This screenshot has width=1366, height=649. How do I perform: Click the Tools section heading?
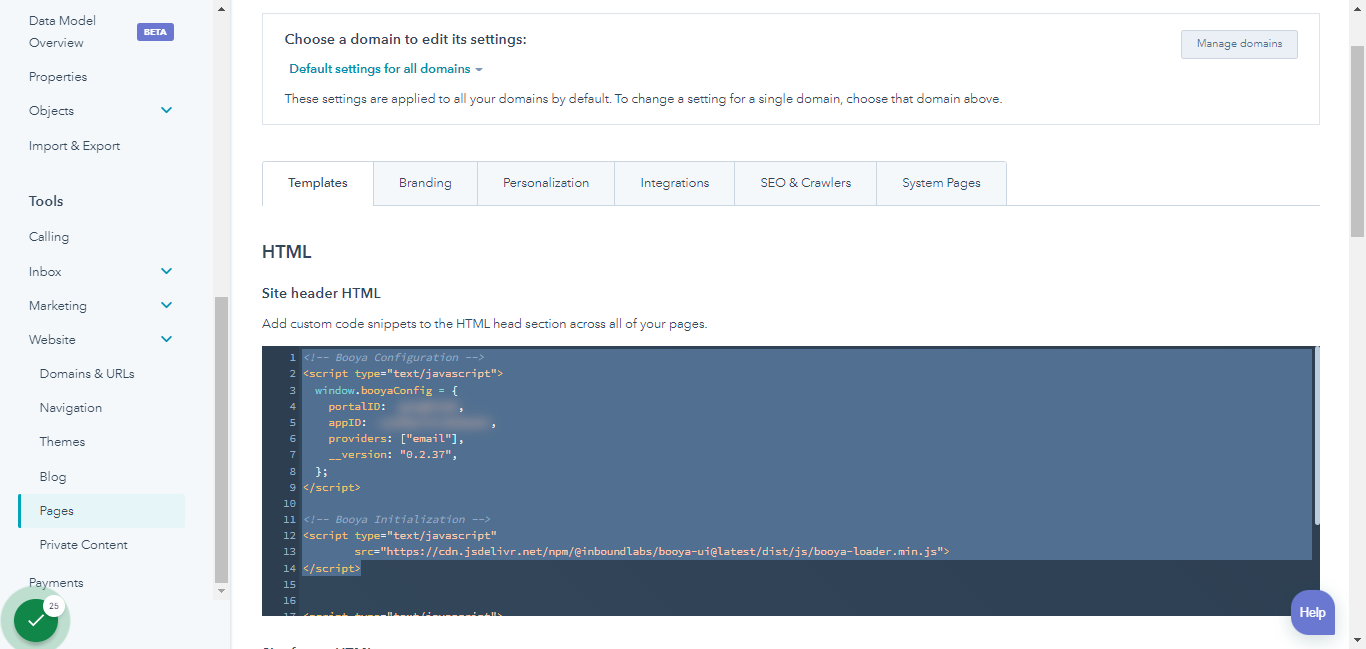coord(46,201)
